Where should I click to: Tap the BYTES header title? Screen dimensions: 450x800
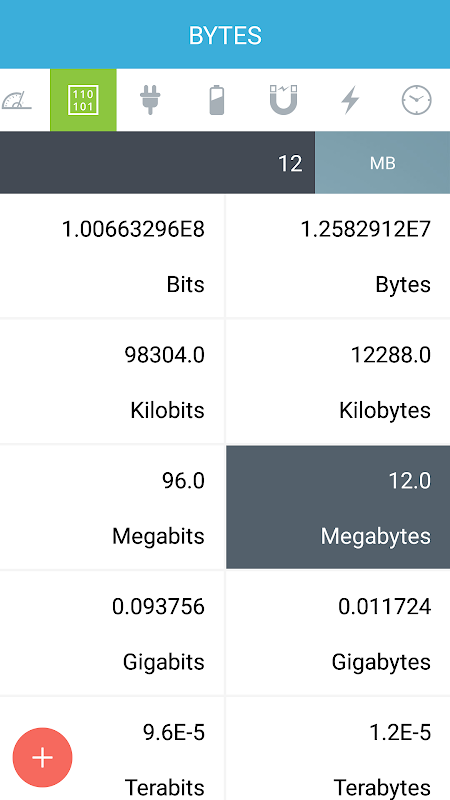click(x=225, y=36)
